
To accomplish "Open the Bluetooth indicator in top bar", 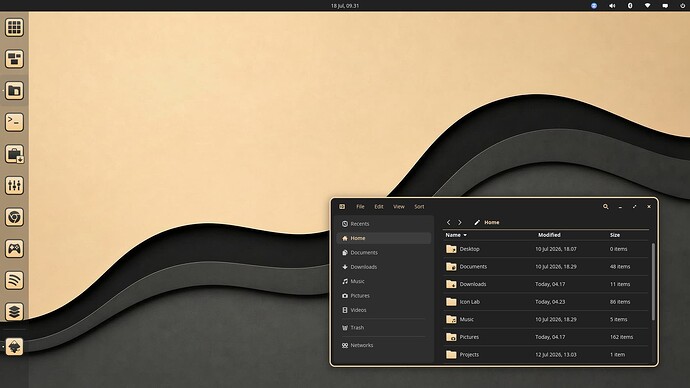I will click(x=630, y=6).
